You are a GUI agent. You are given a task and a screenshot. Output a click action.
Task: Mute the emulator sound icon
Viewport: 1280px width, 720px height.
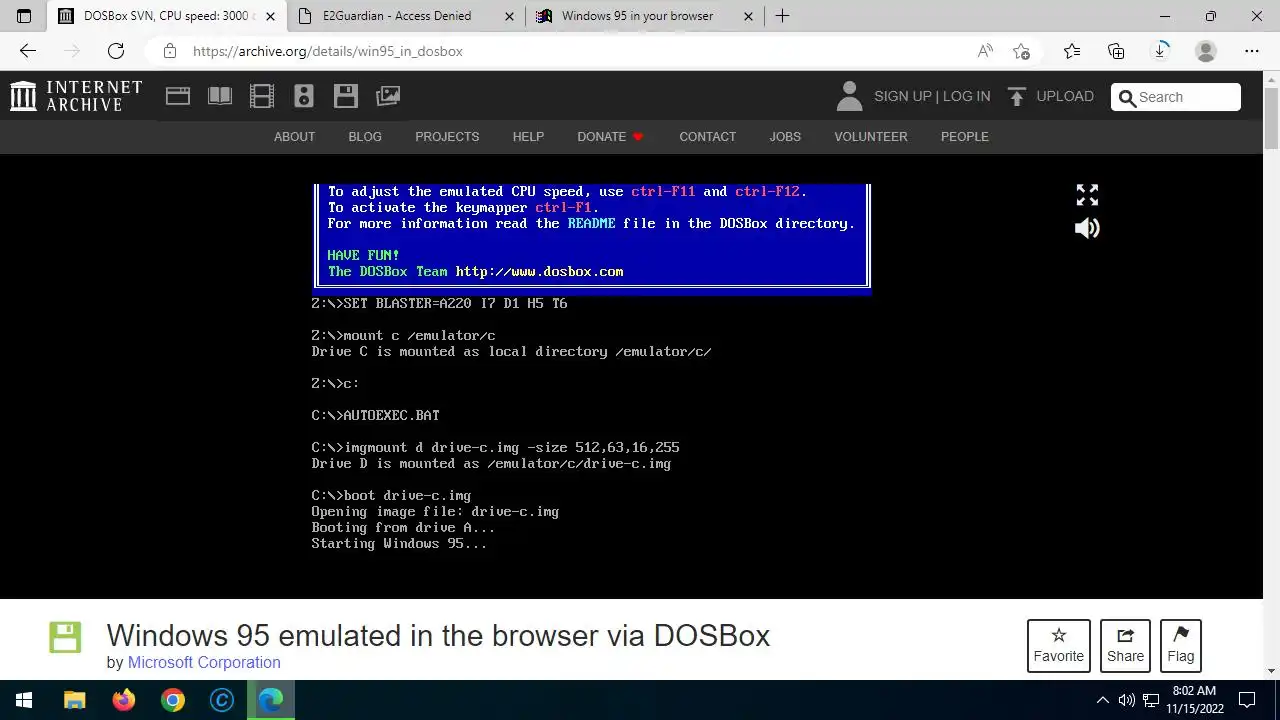pos(1087,228)
